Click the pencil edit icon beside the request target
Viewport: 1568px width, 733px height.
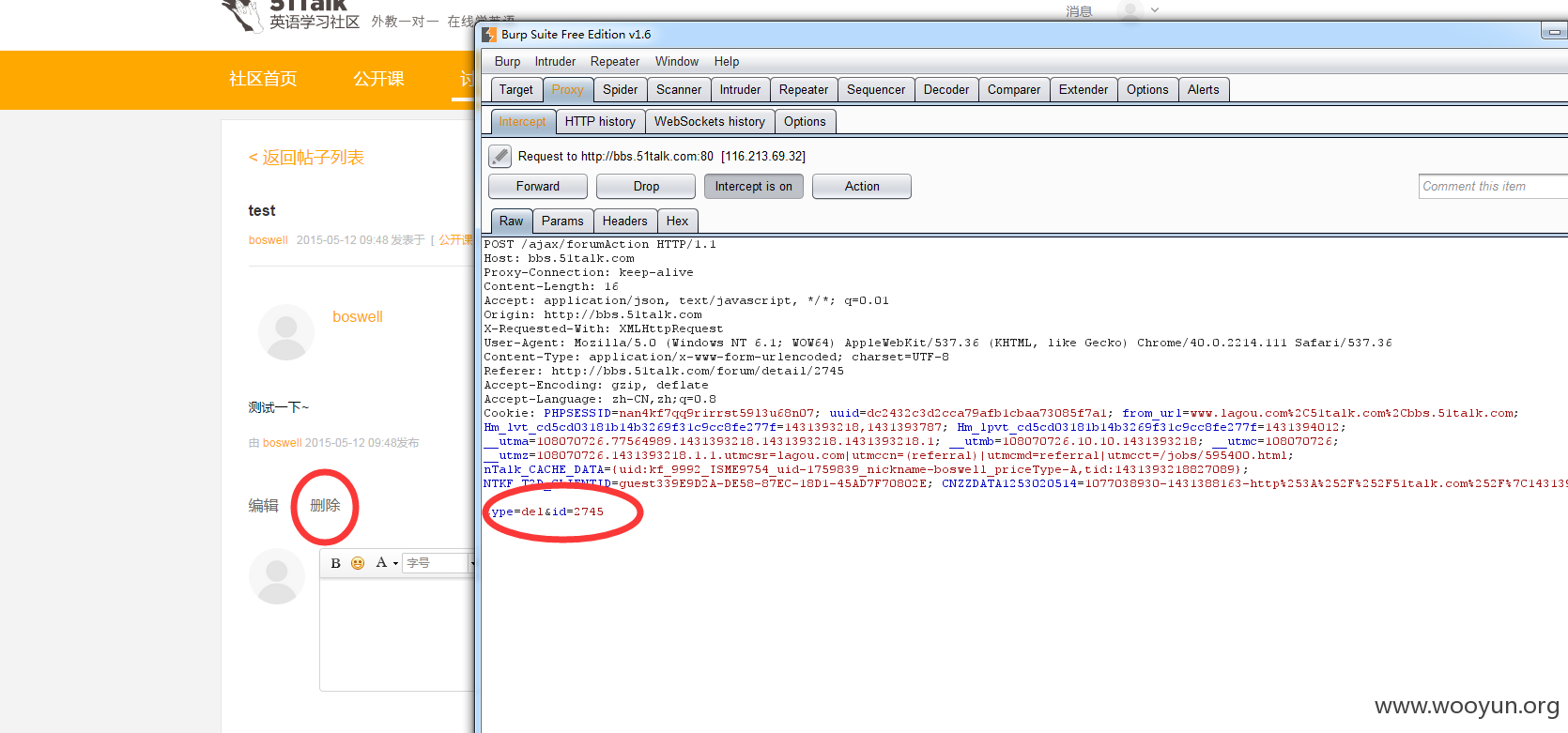tap(500, 156)
